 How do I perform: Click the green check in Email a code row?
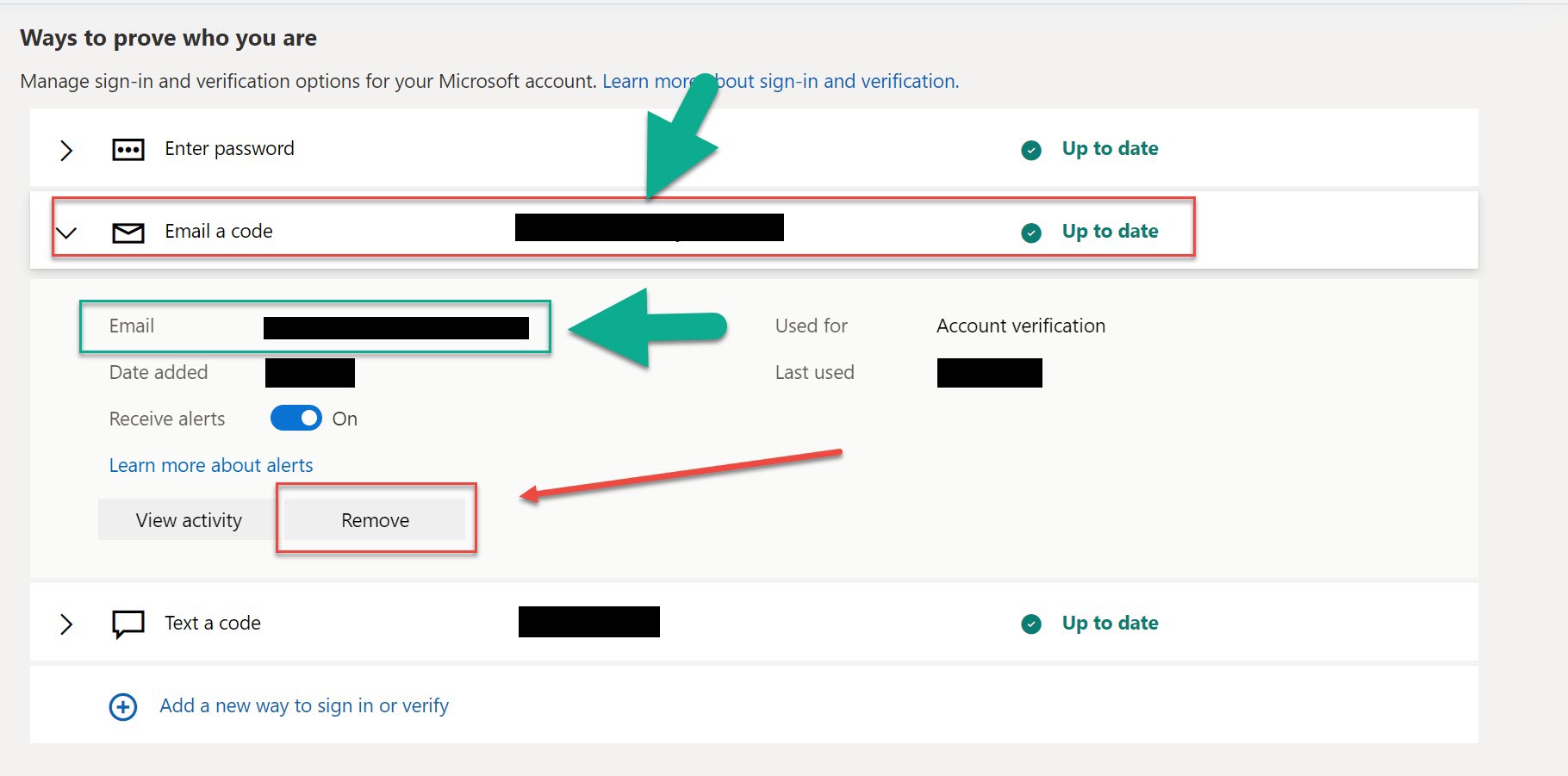[1031, 233]
